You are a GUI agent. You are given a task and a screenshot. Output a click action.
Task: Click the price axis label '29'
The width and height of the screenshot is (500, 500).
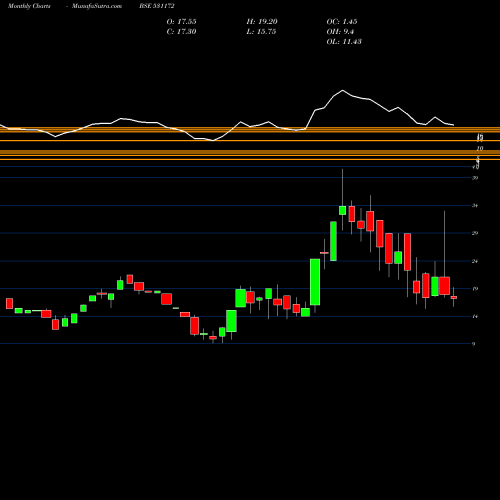click(x=475, y=233)
